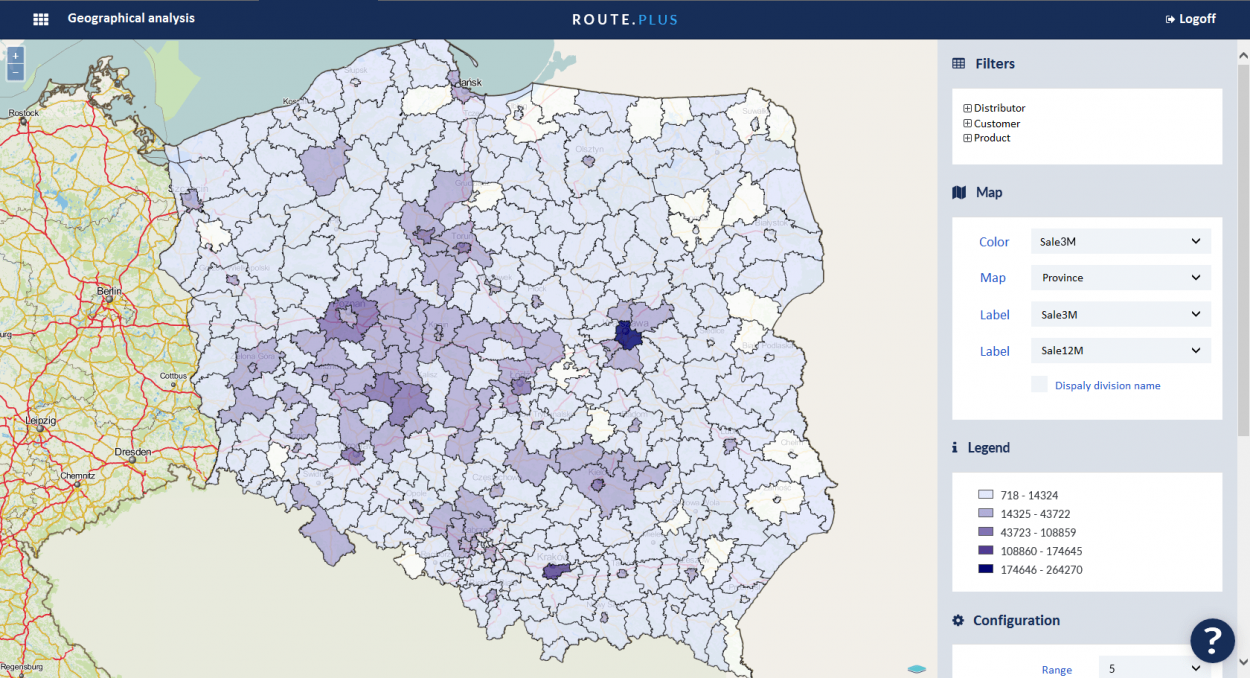This screenshot has width=1250, height=678.
Task: Click the Configuration gear icon
Action: tap(958, 620)
